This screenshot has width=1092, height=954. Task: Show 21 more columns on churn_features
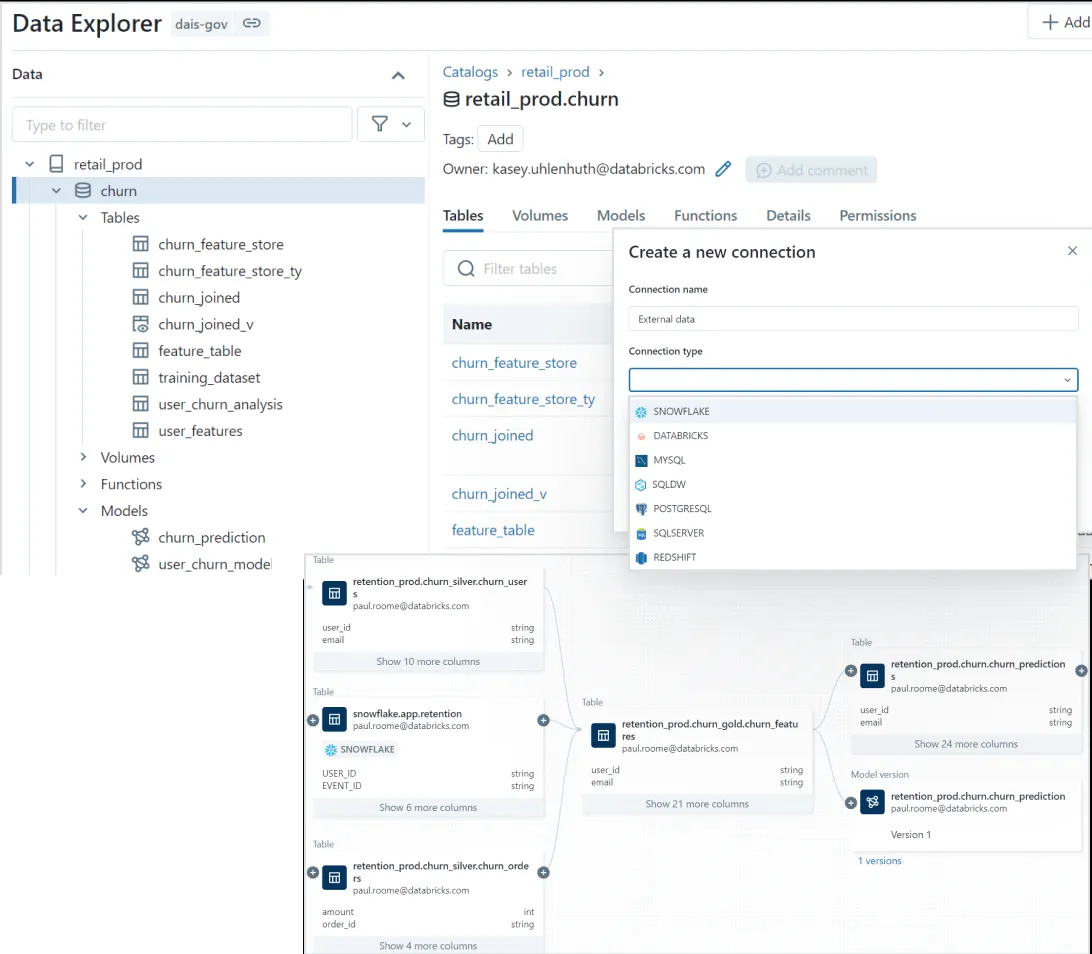point(696,804)
